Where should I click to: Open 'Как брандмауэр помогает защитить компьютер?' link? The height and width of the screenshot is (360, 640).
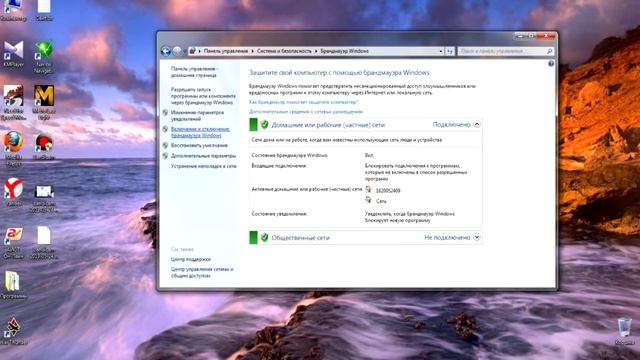[x=303, y=102]
